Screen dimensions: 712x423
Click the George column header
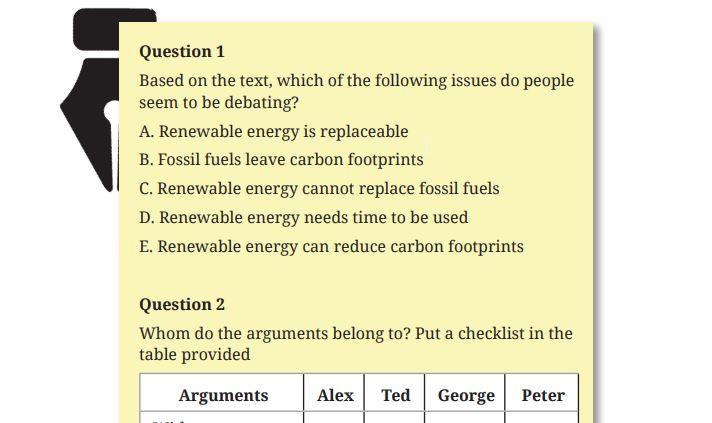[466, 395]
